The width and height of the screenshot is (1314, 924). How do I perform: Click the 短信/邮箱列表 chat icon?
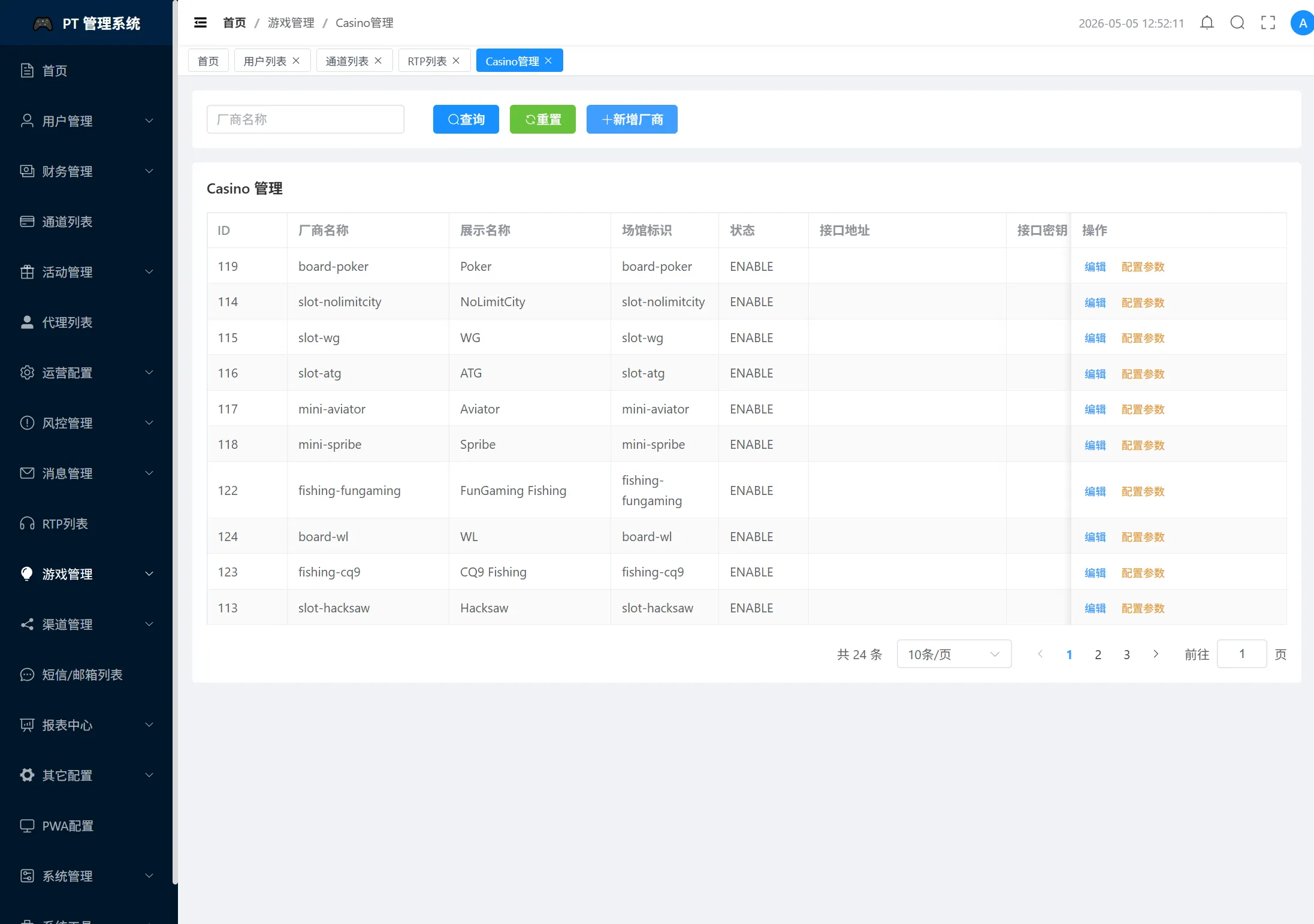click(x=27, y=674)
